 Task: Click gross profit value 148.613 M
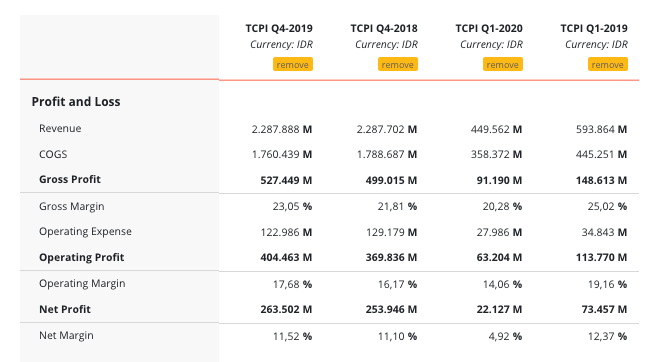coord(601,180)
